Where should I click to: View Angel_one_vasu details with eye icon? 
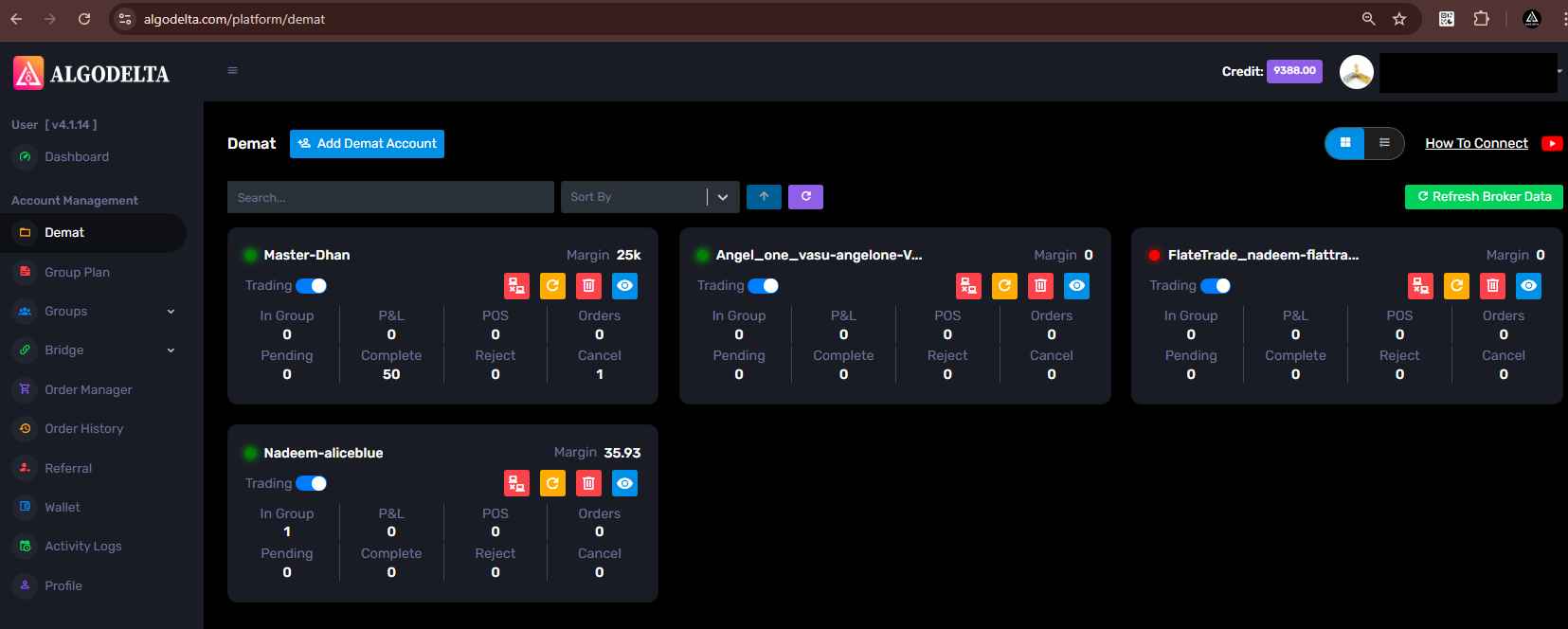click(1076, 286)
